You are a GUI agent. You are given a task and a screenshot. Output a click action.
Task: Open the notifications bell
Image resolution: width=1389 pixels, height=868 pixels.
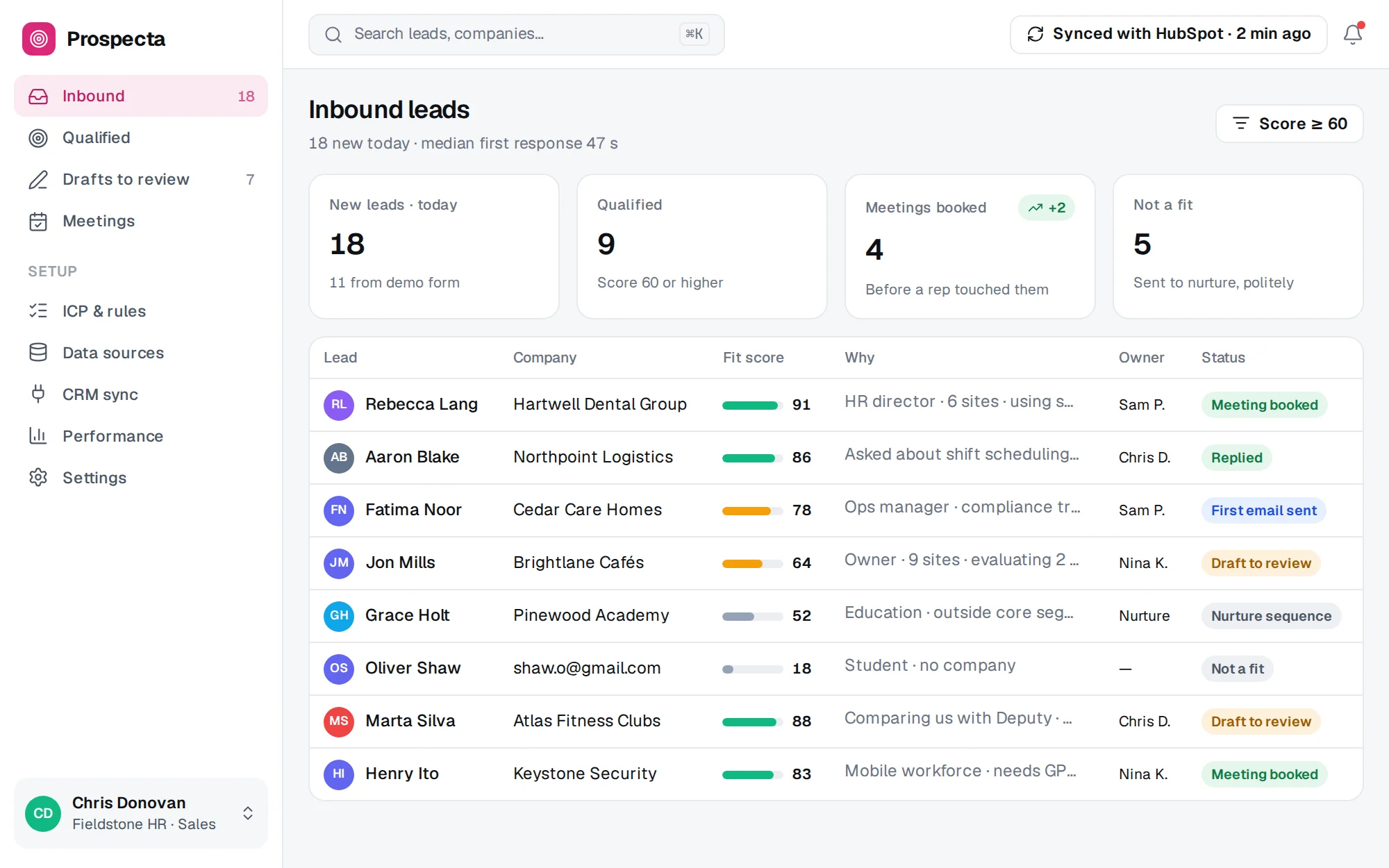[1352, 34]
